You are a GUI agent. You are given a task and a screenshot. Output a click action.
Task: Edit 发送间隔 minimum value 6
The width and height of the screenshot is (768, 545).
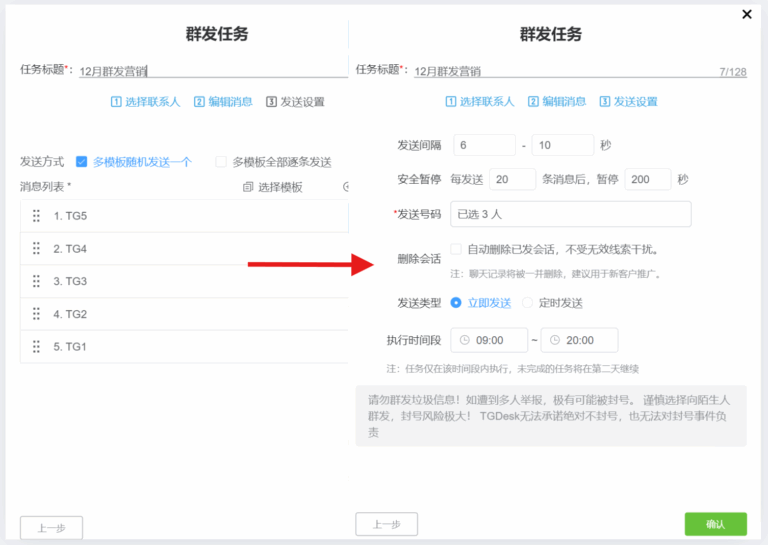[x=484, y=145]
